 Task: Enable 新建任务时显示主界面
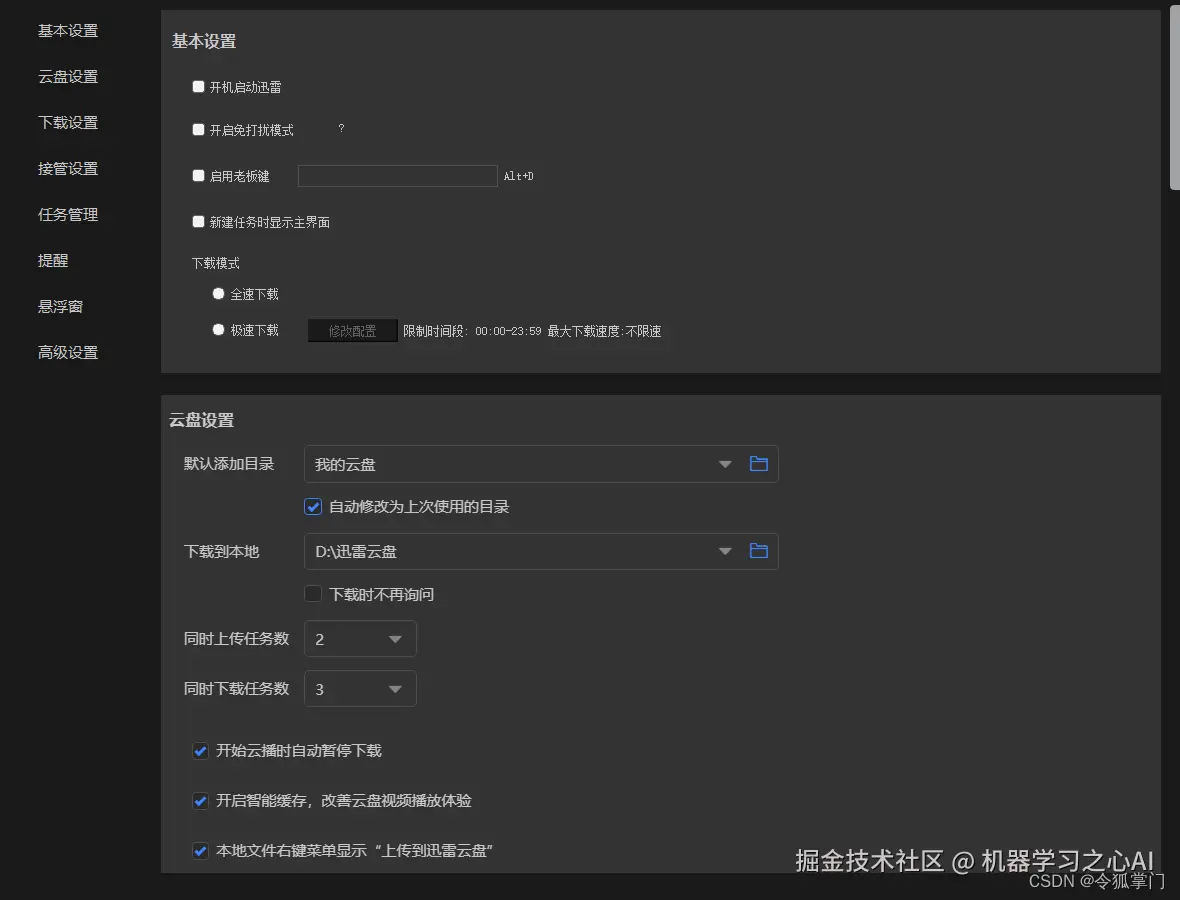[x=198, y=222]
